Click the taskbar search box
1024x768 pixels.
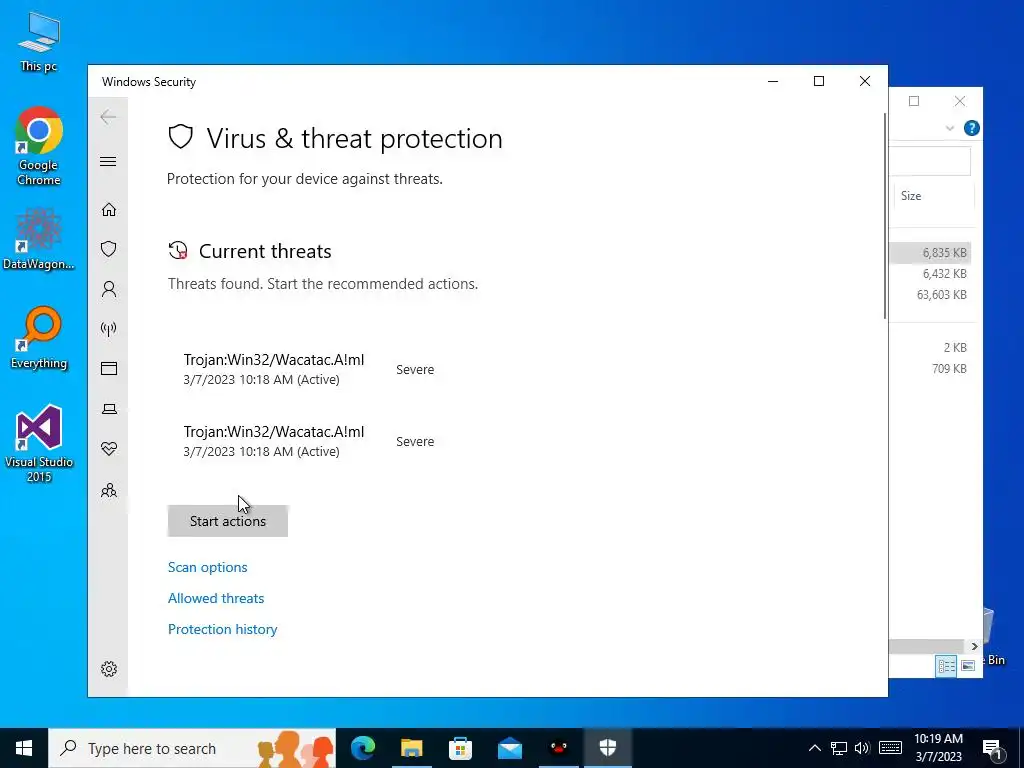[192, 748]
